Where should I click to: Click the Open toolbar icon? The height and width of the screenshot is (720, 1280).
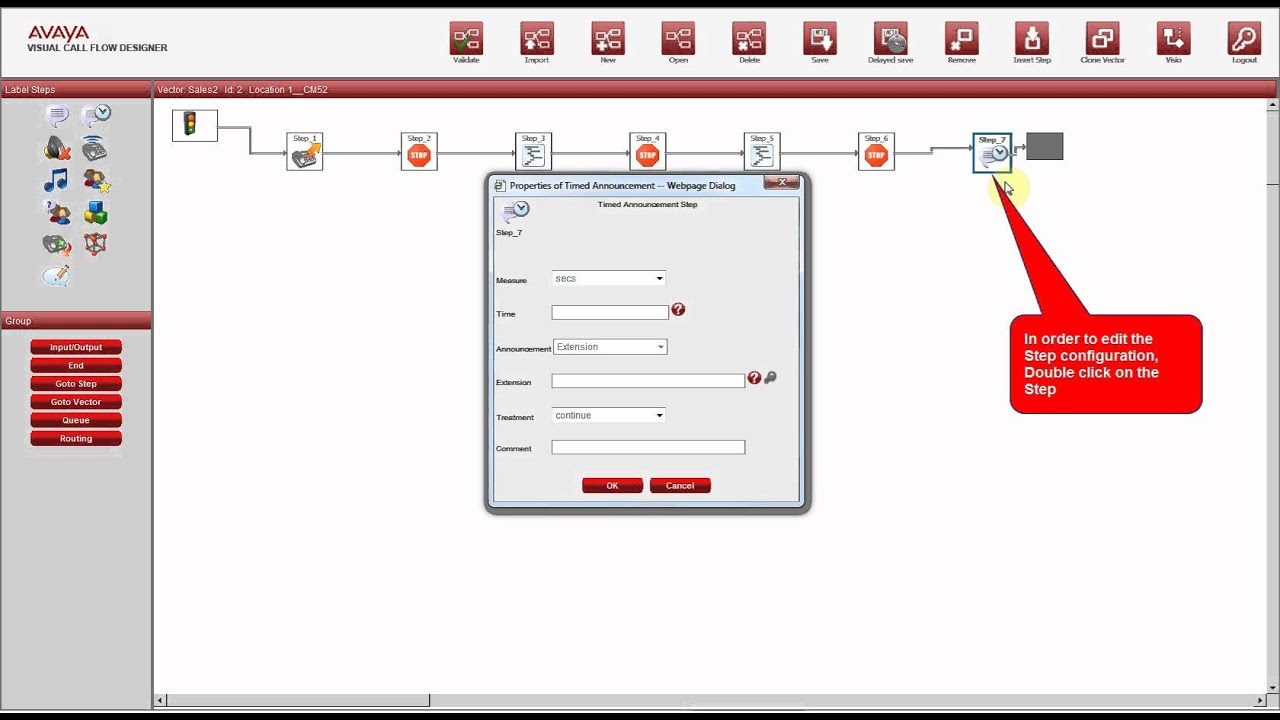pyautogui.click(x=678, y=38)
